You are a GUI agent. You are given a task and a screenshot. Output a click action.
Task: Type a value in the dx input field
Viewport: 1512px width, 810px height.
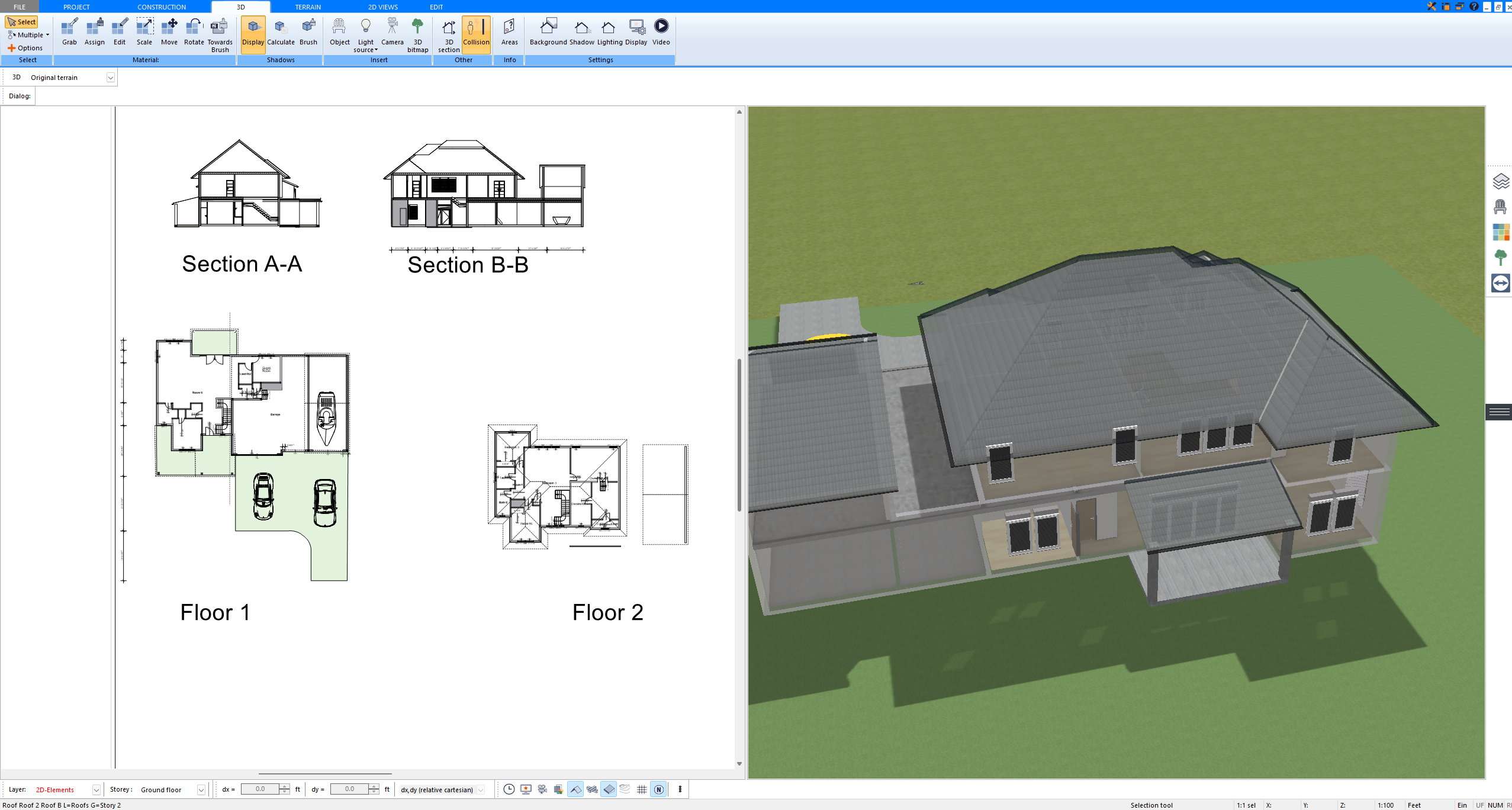click(x=260, y=789)
